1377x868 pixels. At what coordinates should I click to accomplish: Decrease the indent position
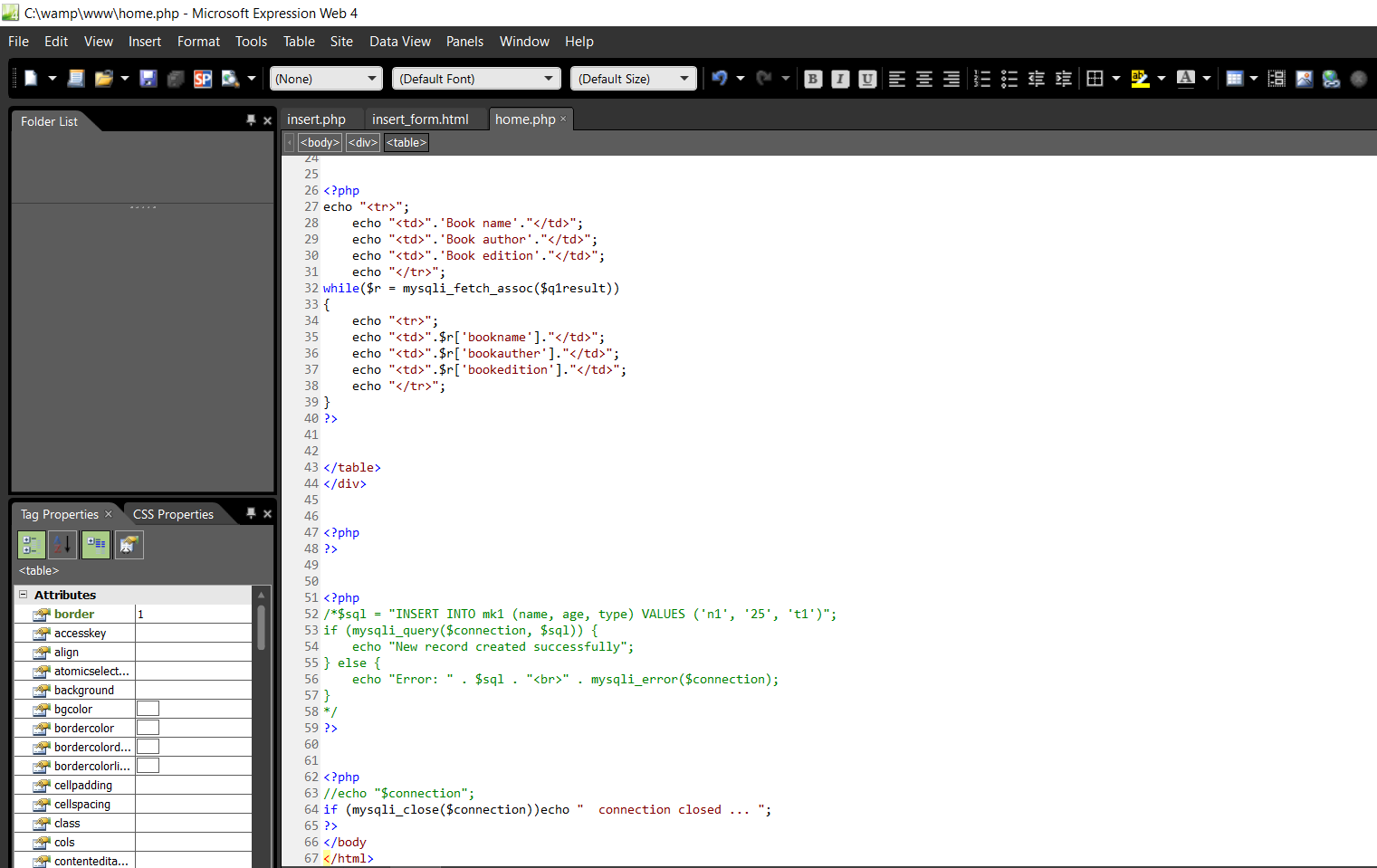[1037, 79]
